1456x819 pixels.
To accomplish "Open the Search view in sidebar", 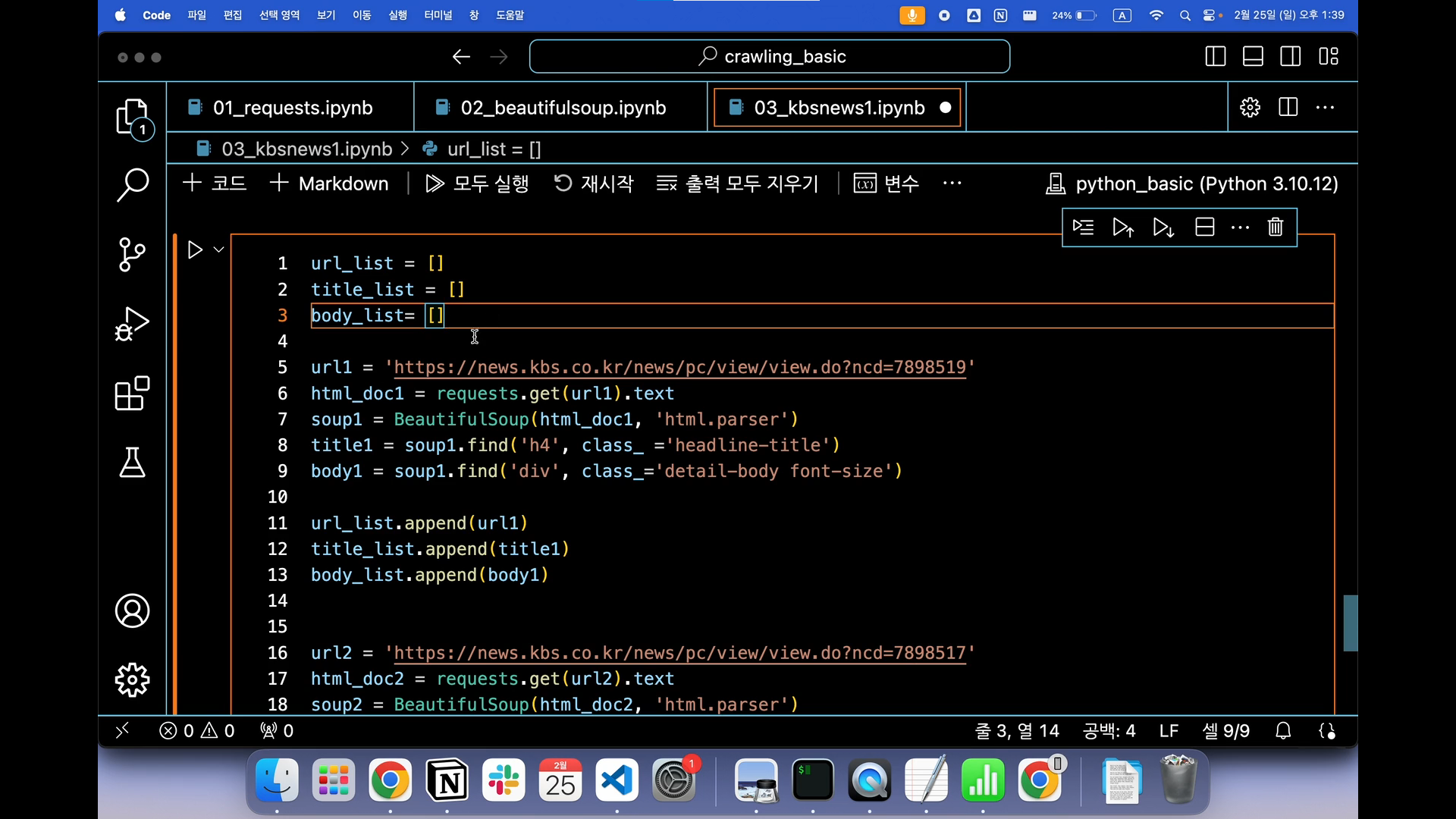I will pyautogui.click(x=133, y=184).
